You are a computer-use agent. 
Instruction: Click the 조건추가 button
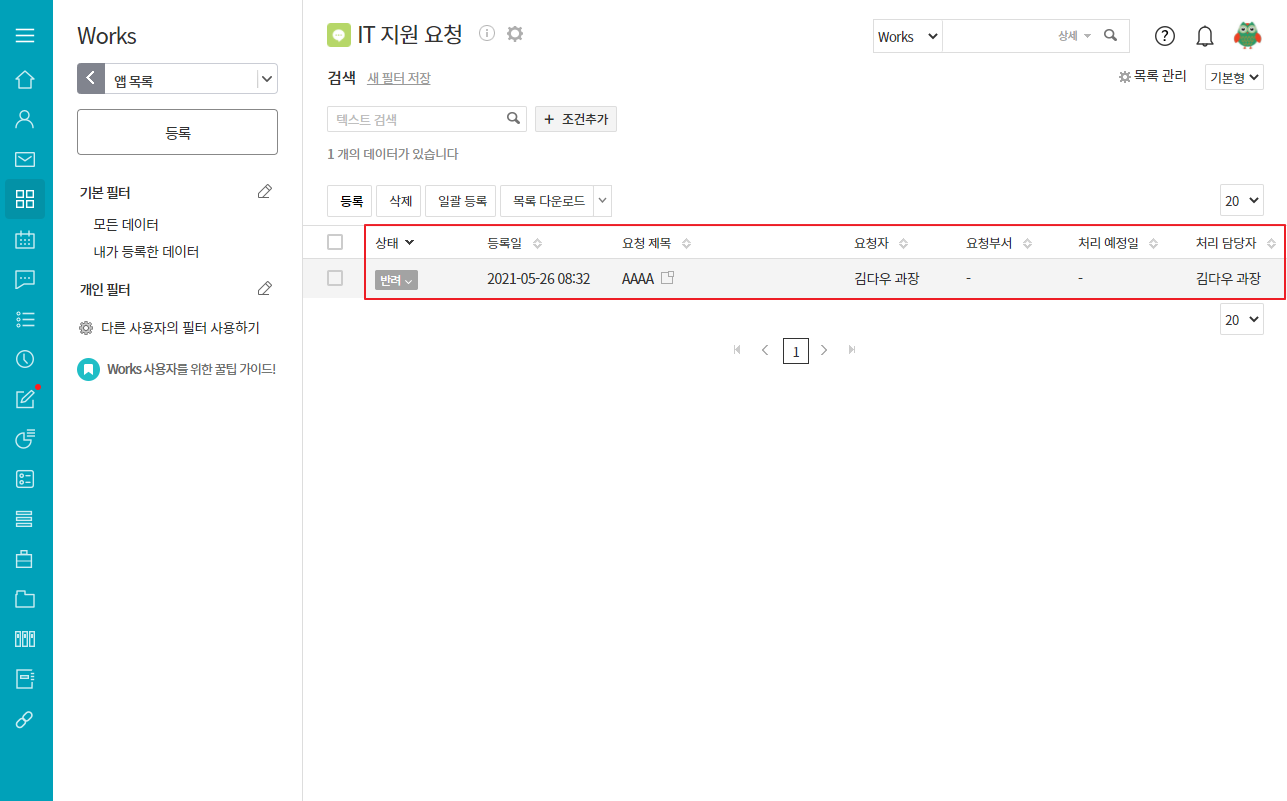coord(576,119)
